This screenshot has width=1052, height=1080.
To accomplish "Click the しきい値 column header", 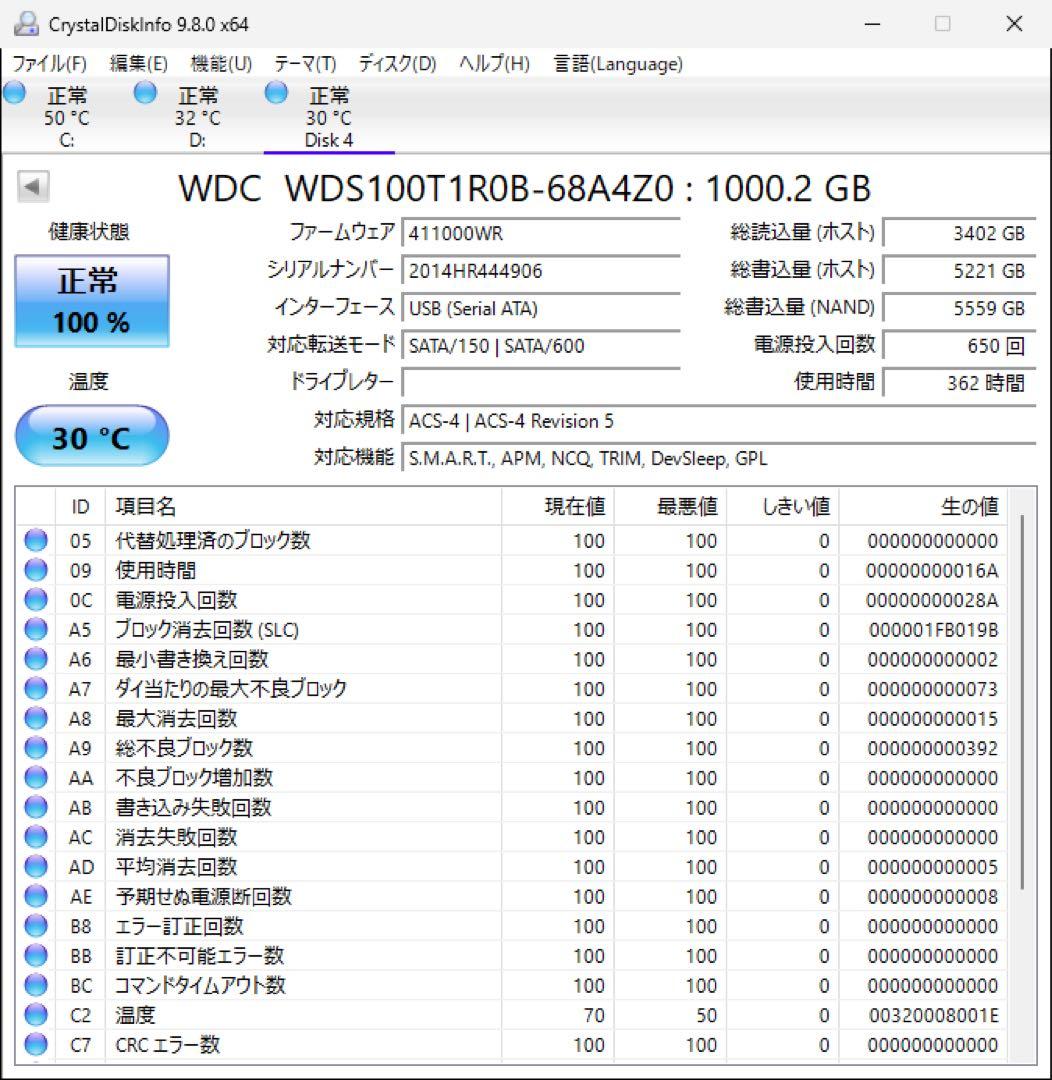I will 783,507.
